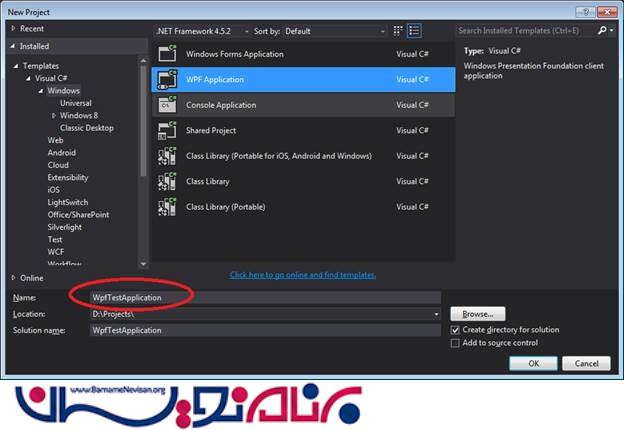Click the iOS/Android portable Class Library icon

pyautogui.click(x=167, y=156)
